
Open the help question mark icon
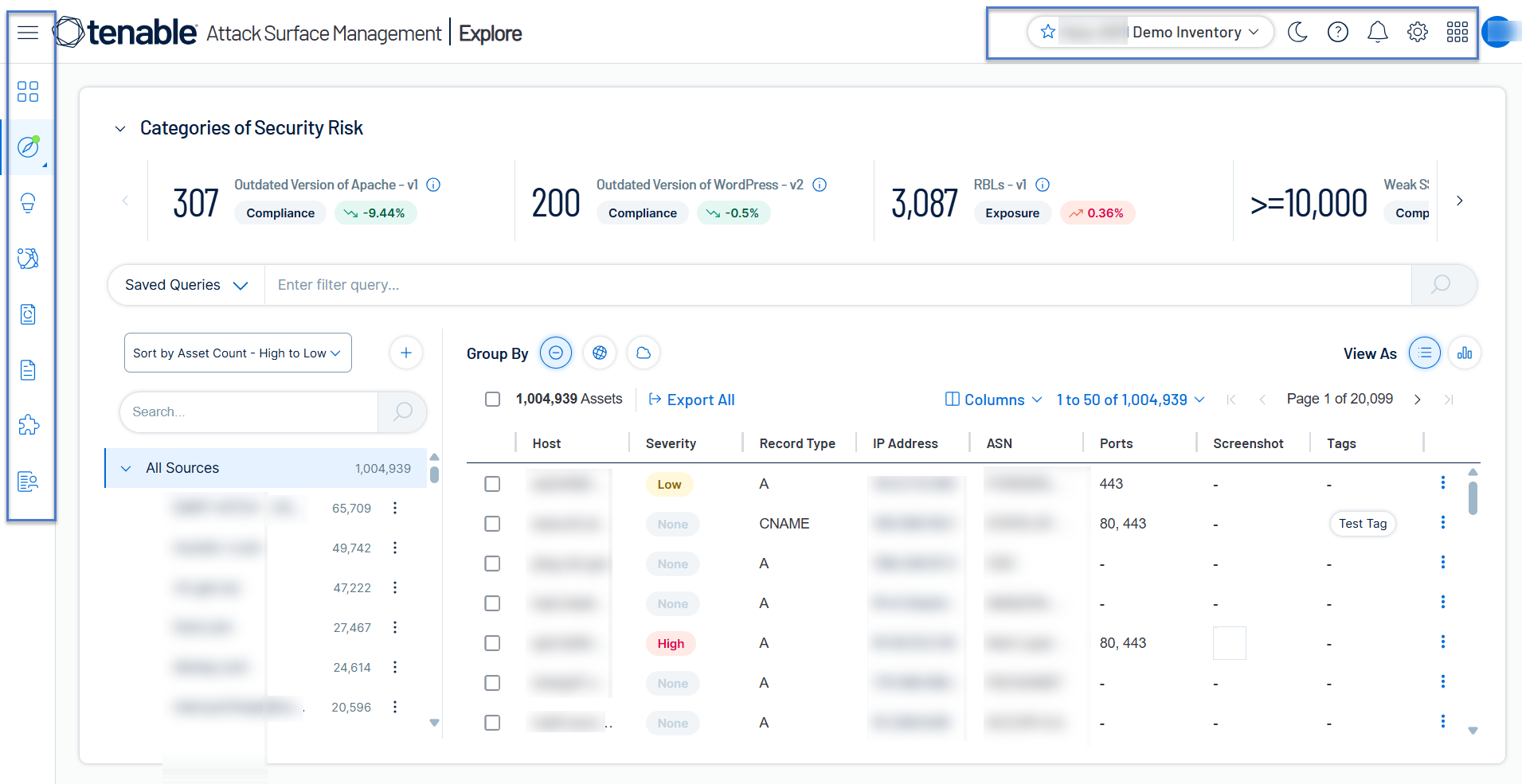1338,32
